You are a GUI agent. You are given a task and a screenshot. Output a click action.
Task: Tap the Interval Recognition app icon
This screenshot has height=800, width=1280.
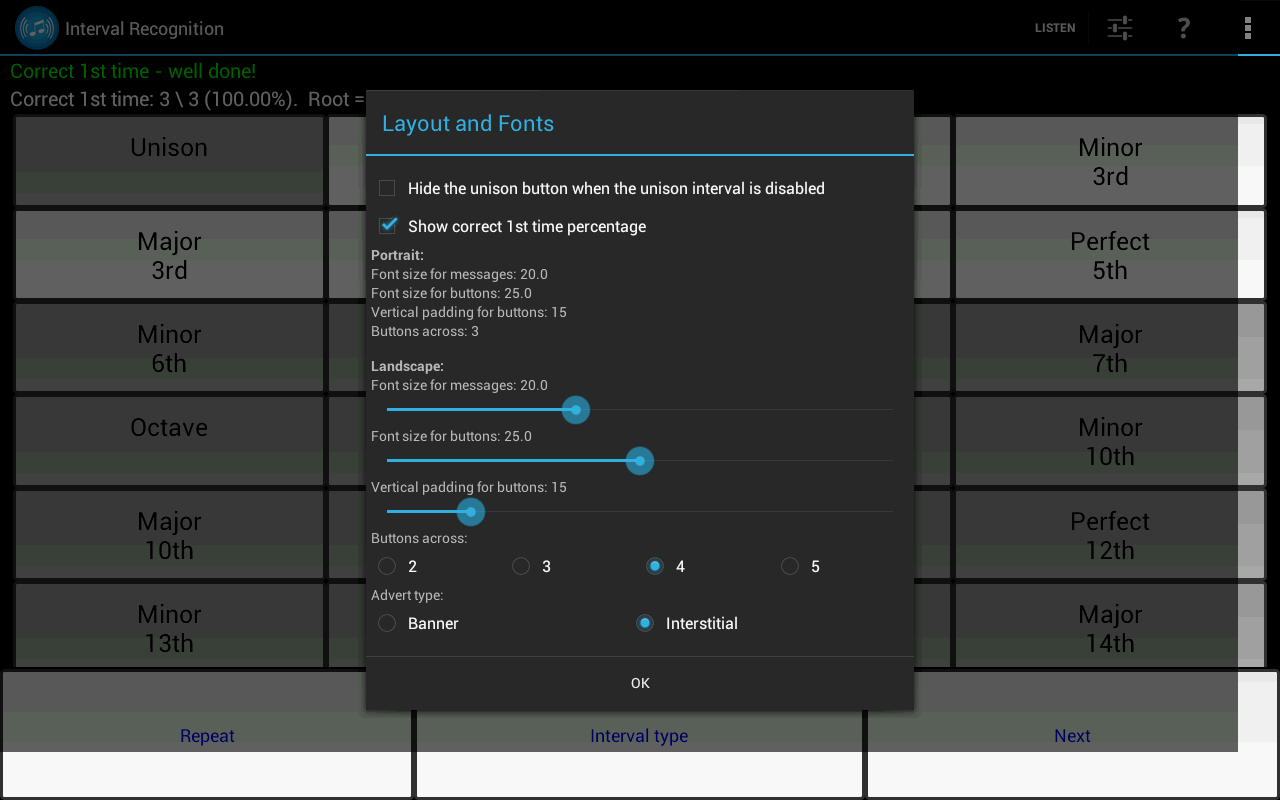[x=36, y=28]
